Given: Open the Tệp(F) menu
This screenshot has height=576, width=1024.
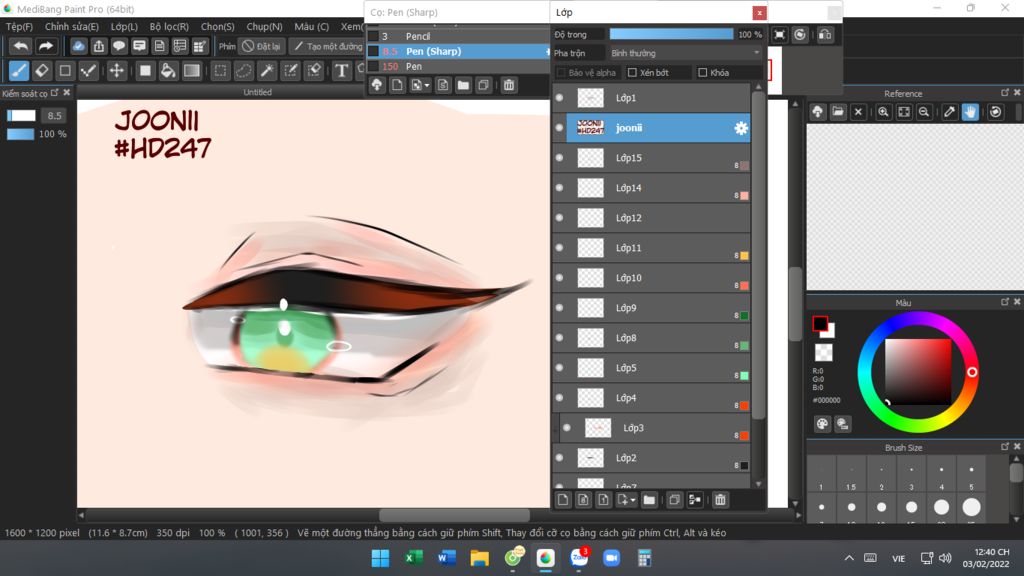Looking at the screenshot, I should (x=19, y=27).
